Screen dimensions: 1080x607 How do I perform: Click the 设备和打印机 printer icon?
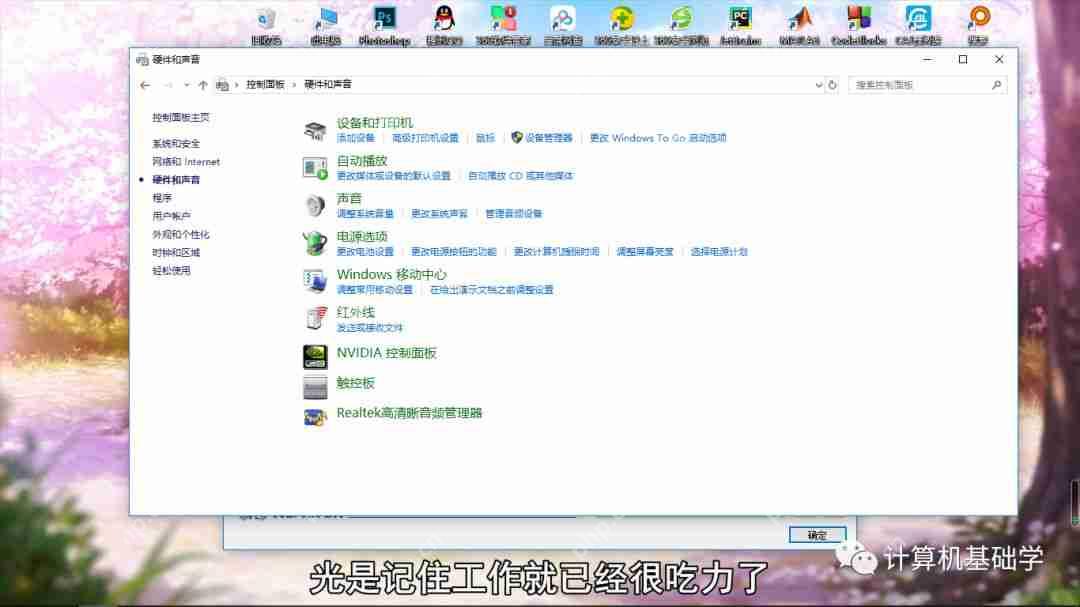point(317,129)
